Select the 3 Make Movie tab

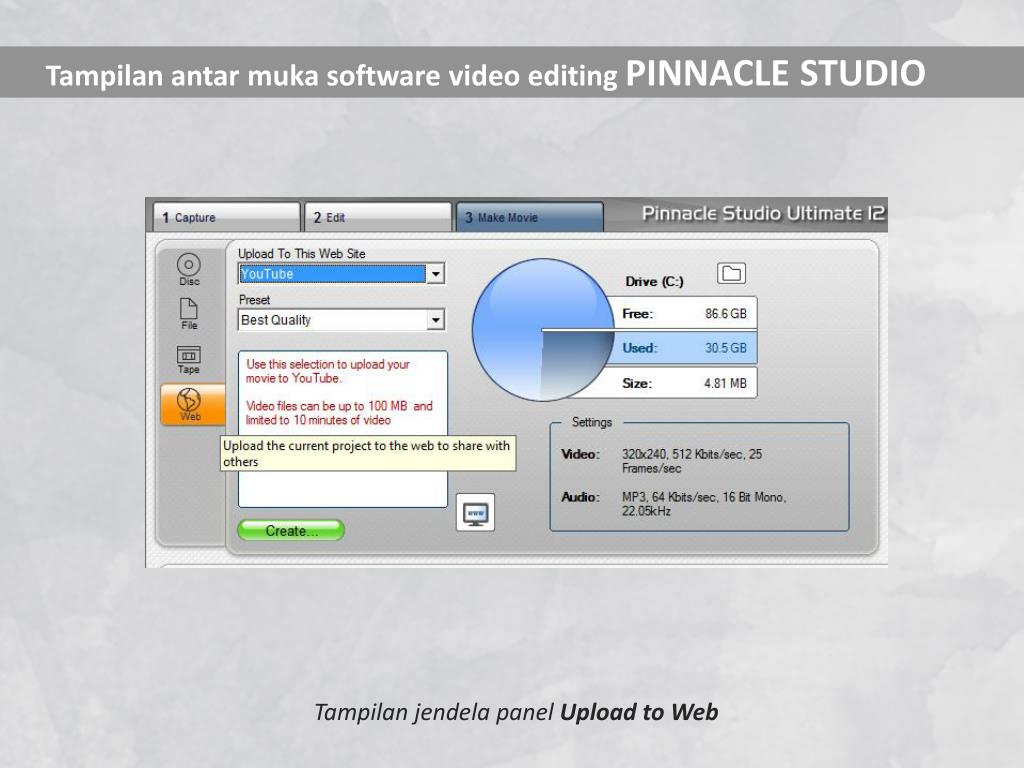(x=529, y=217)
